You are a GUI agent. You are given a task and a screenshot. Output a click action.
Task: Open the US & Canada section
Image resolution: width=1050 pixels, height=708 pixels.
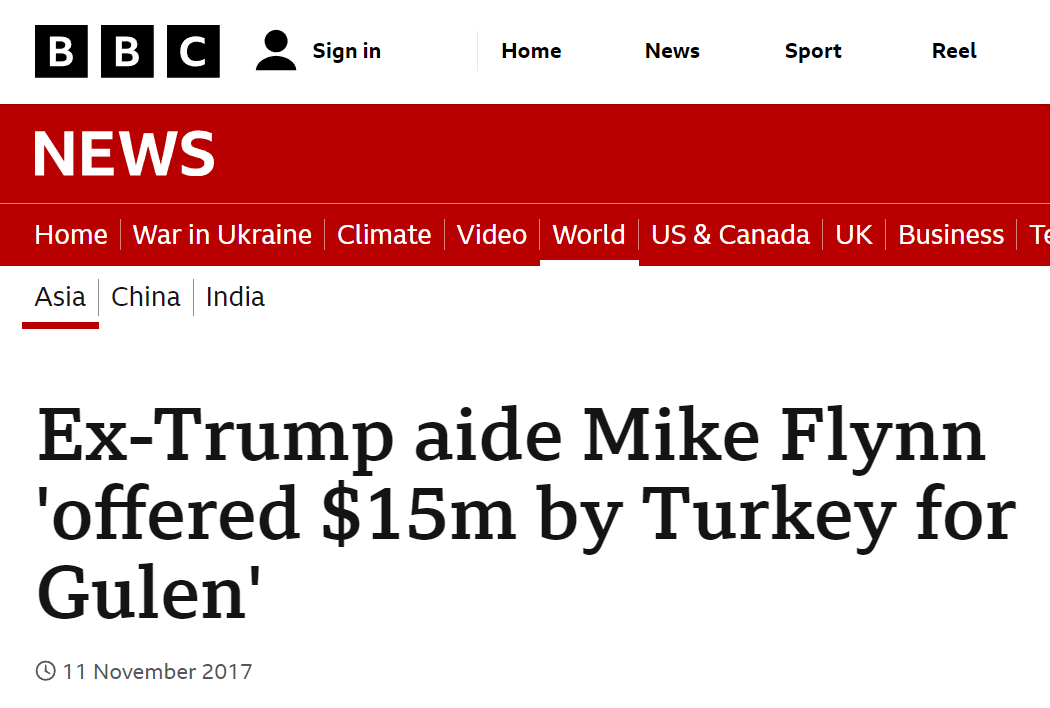(731, 235)
